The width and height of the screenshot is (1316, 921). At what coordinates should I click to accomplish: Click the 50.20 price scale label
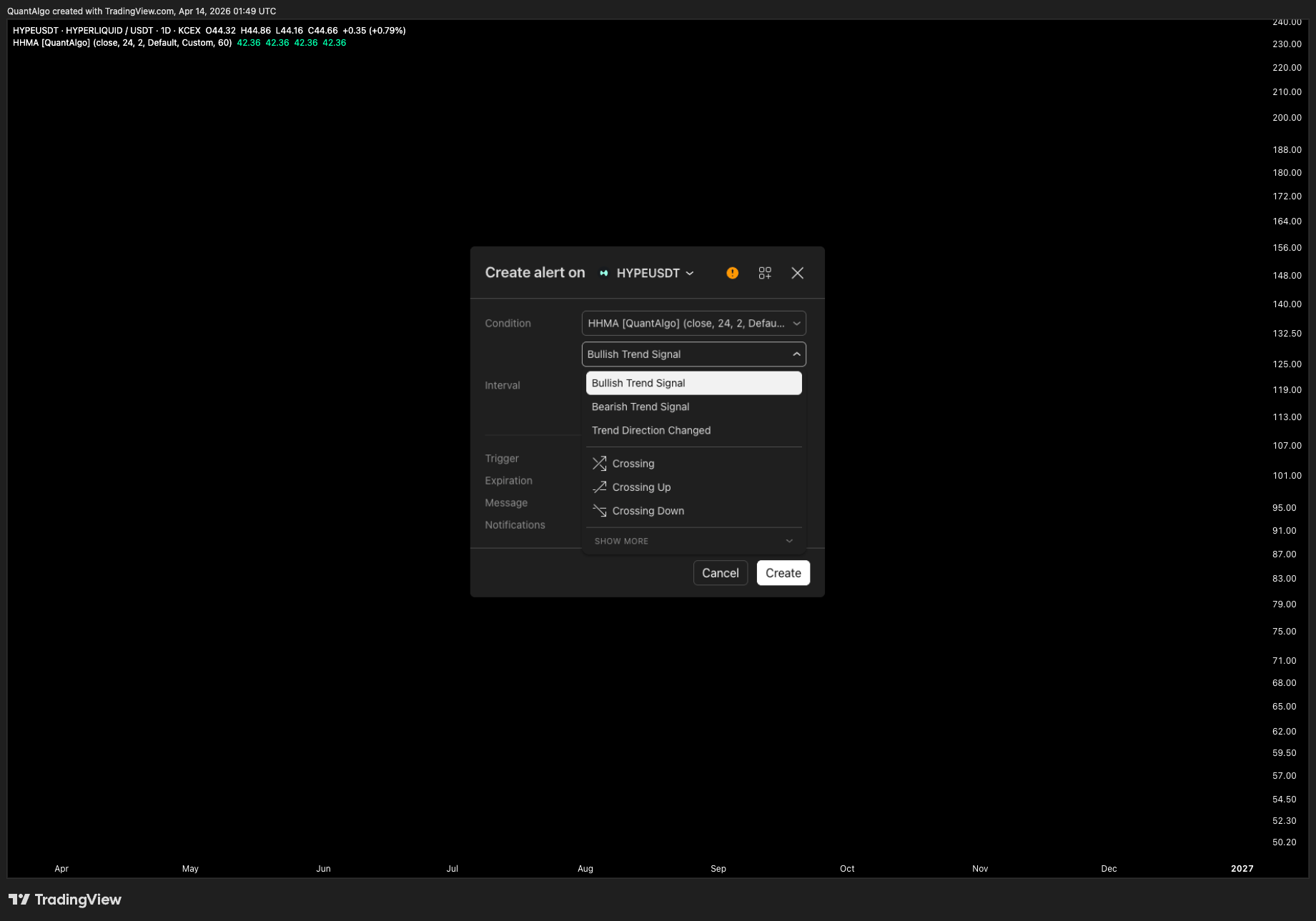click(x=1285, y=842)
